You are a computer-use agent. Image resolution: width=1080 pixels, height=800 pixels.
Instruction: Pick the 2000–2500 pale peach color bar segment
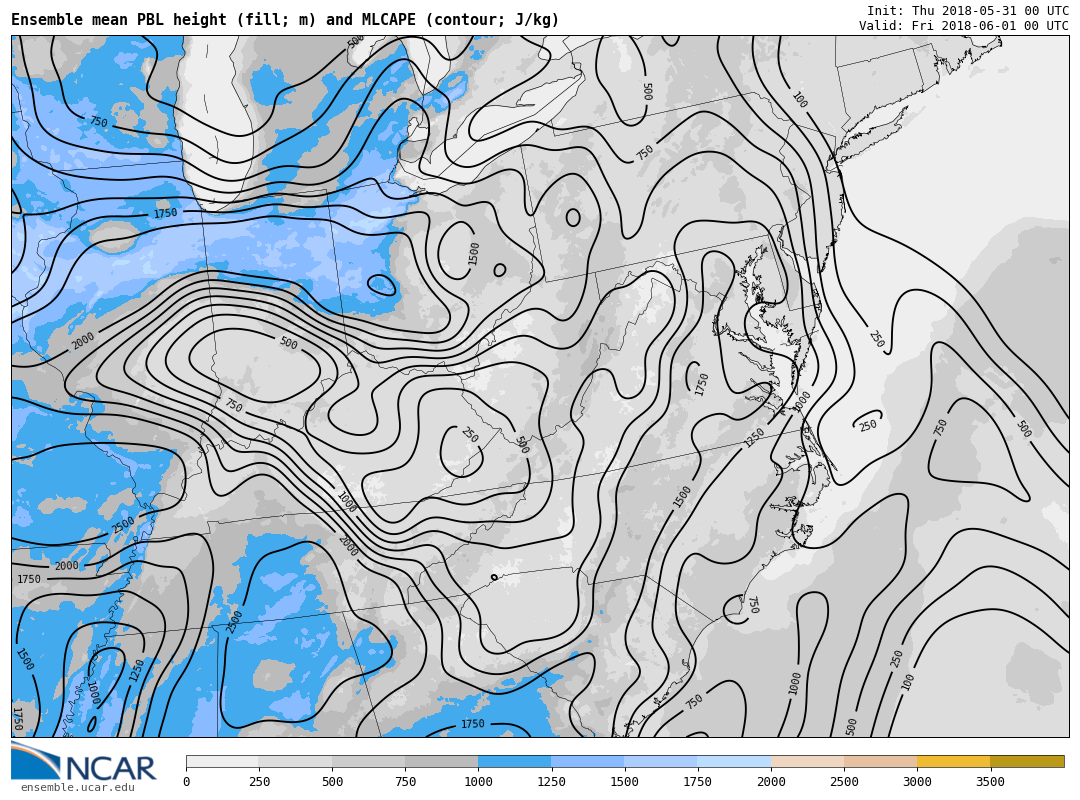(x=807, y=762)
